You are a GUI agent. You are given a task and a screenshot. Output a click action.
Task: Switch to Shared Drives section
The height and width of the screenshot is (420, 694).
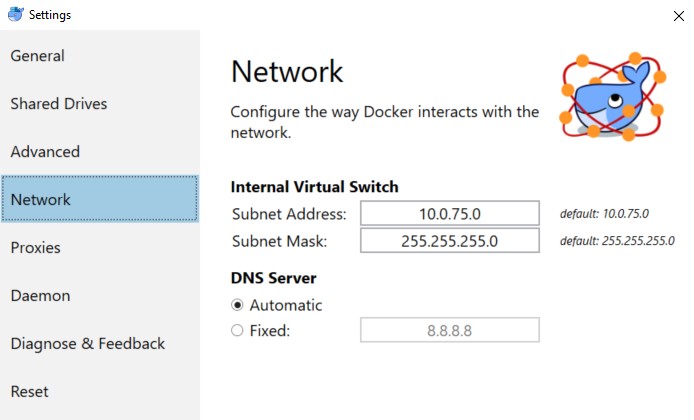click(x=59, y=104)
